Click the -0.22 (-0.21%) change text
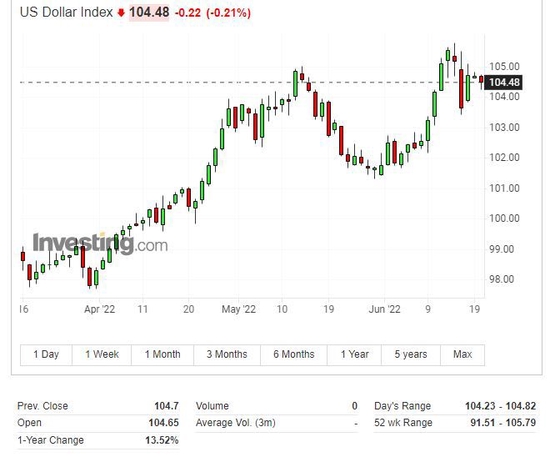 (213, 13)
